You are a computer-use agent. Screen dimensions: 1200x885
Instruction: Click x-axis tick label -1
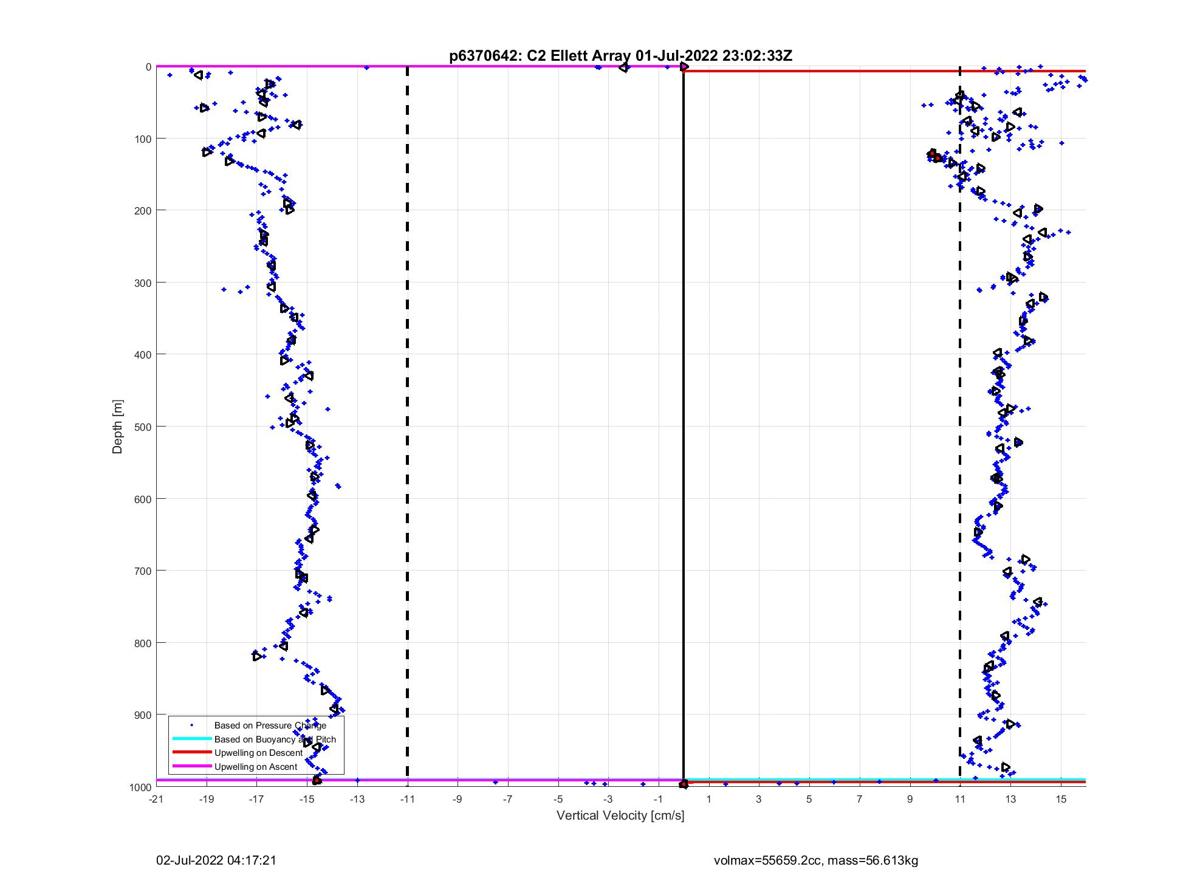point(658,799)
